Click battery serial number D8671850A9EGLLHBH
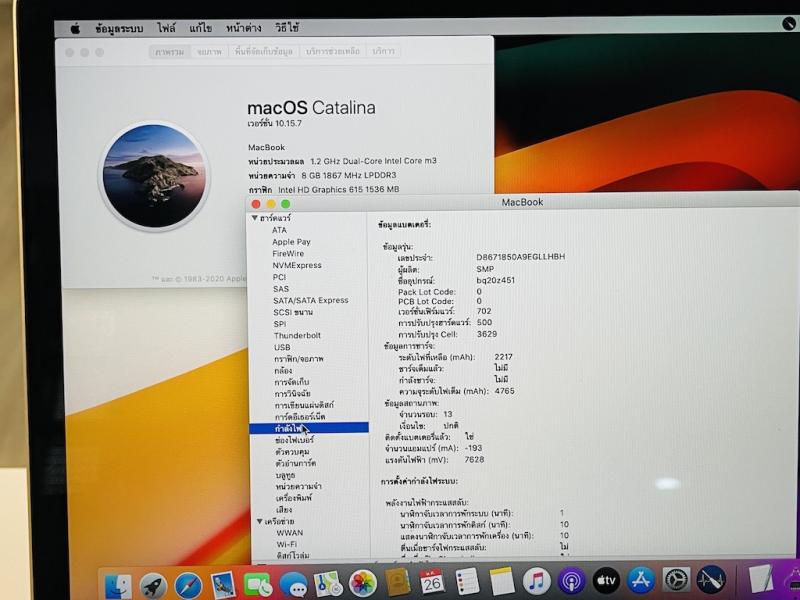800x600 pixels. click(x=520, y=257)
